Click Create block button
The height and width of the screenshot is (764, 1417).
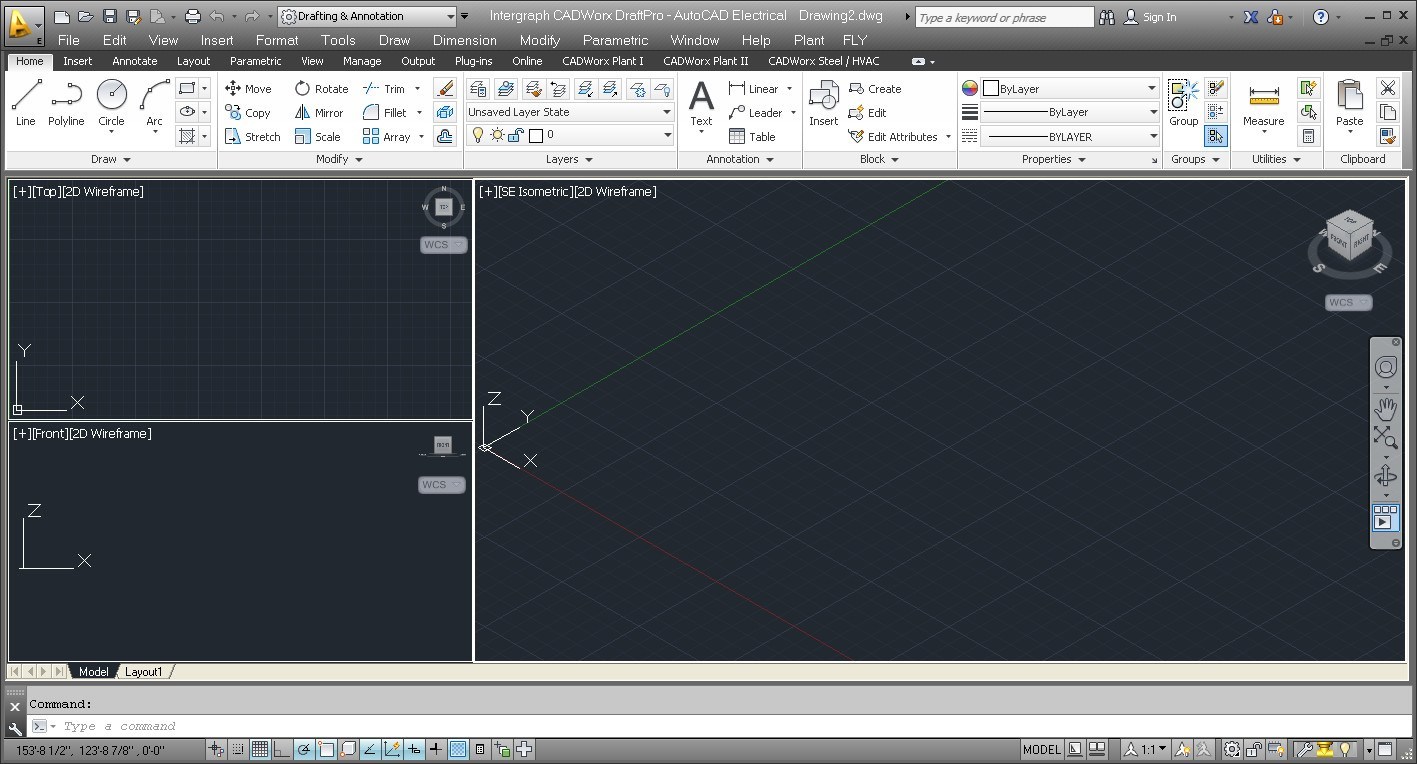point(875,89)
